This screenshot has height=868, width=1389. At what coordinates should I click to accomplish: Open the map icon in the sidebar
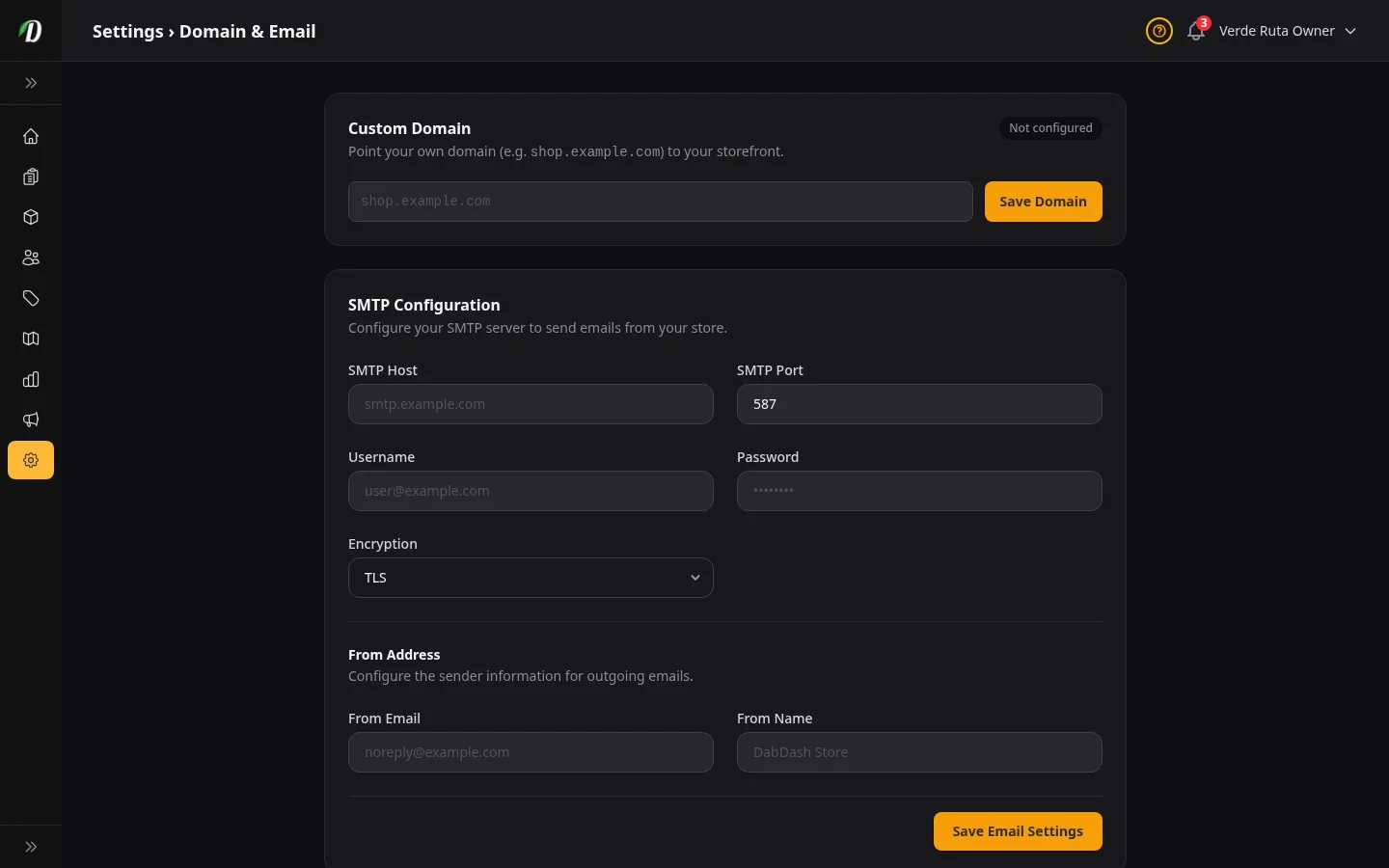[x=31, y=339]
